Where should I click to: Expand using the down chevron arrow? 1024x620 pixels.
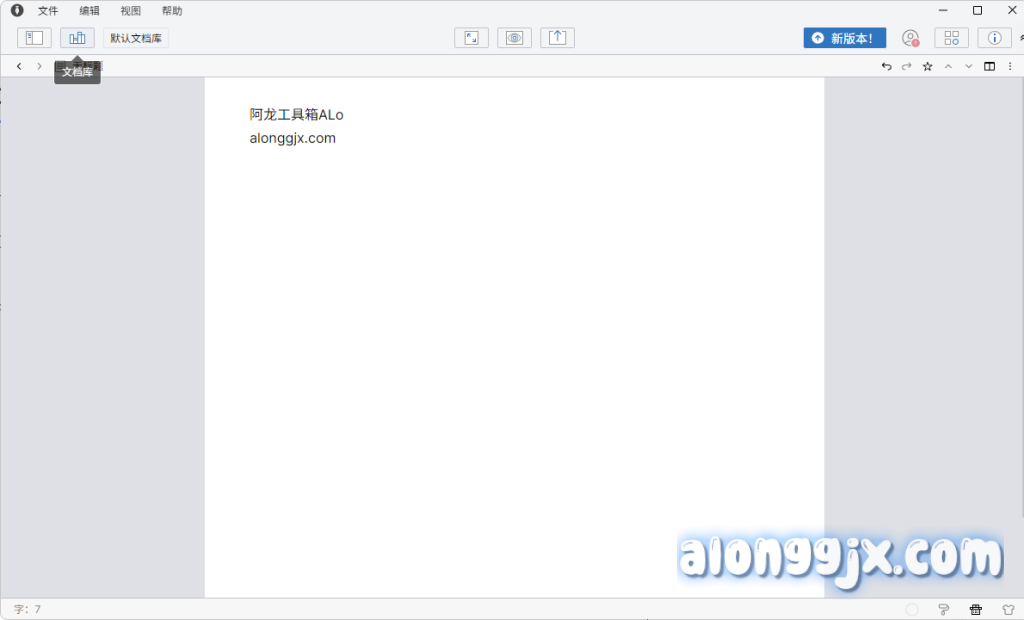(968, 66)
